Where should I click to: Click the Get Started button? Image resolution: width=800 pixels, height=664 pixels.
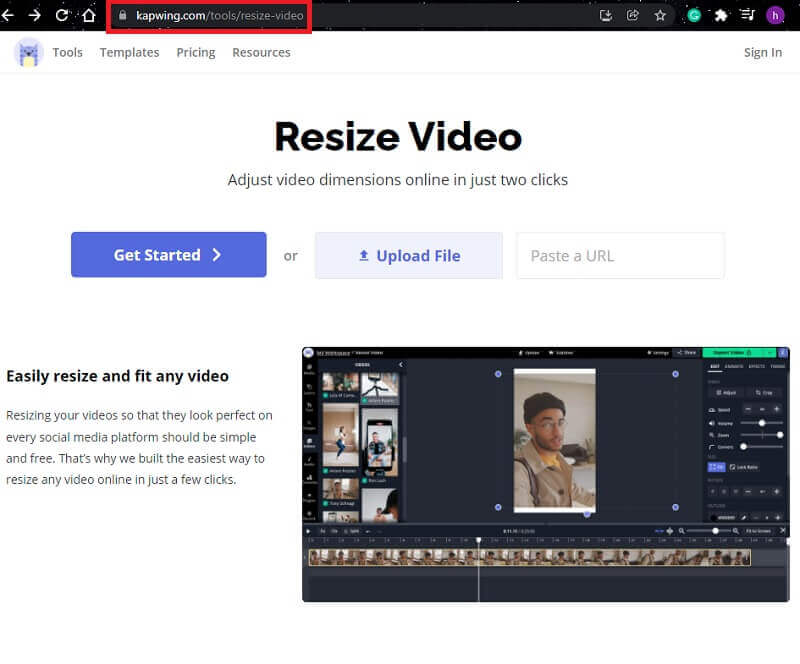click(169, 255)
